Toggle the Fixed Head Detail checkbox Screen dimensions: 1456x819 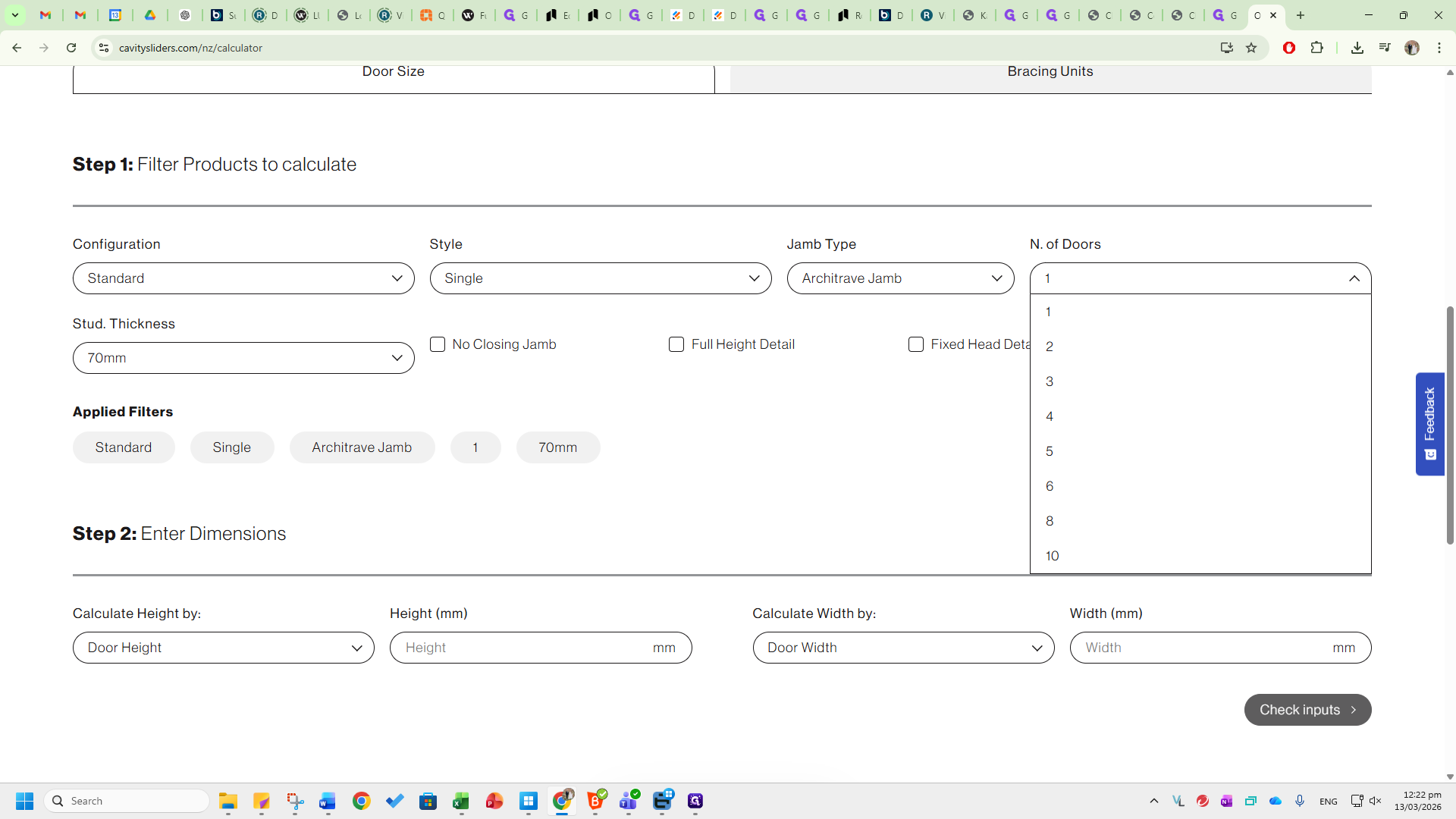pyautogui.click(x=916, y=344)
